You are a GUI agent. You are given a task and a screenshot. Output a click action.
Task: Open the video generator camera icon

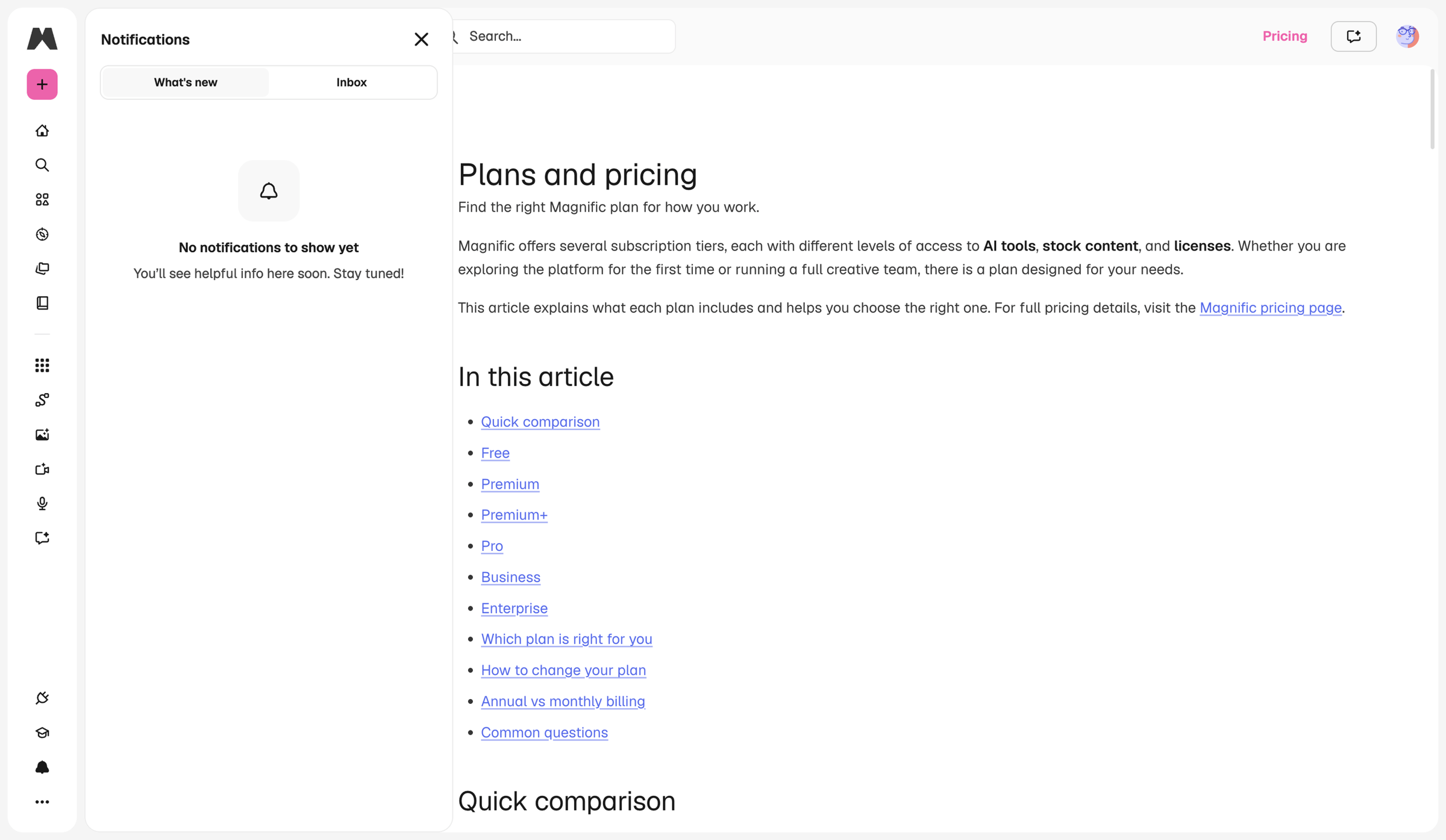pos(42,469)
